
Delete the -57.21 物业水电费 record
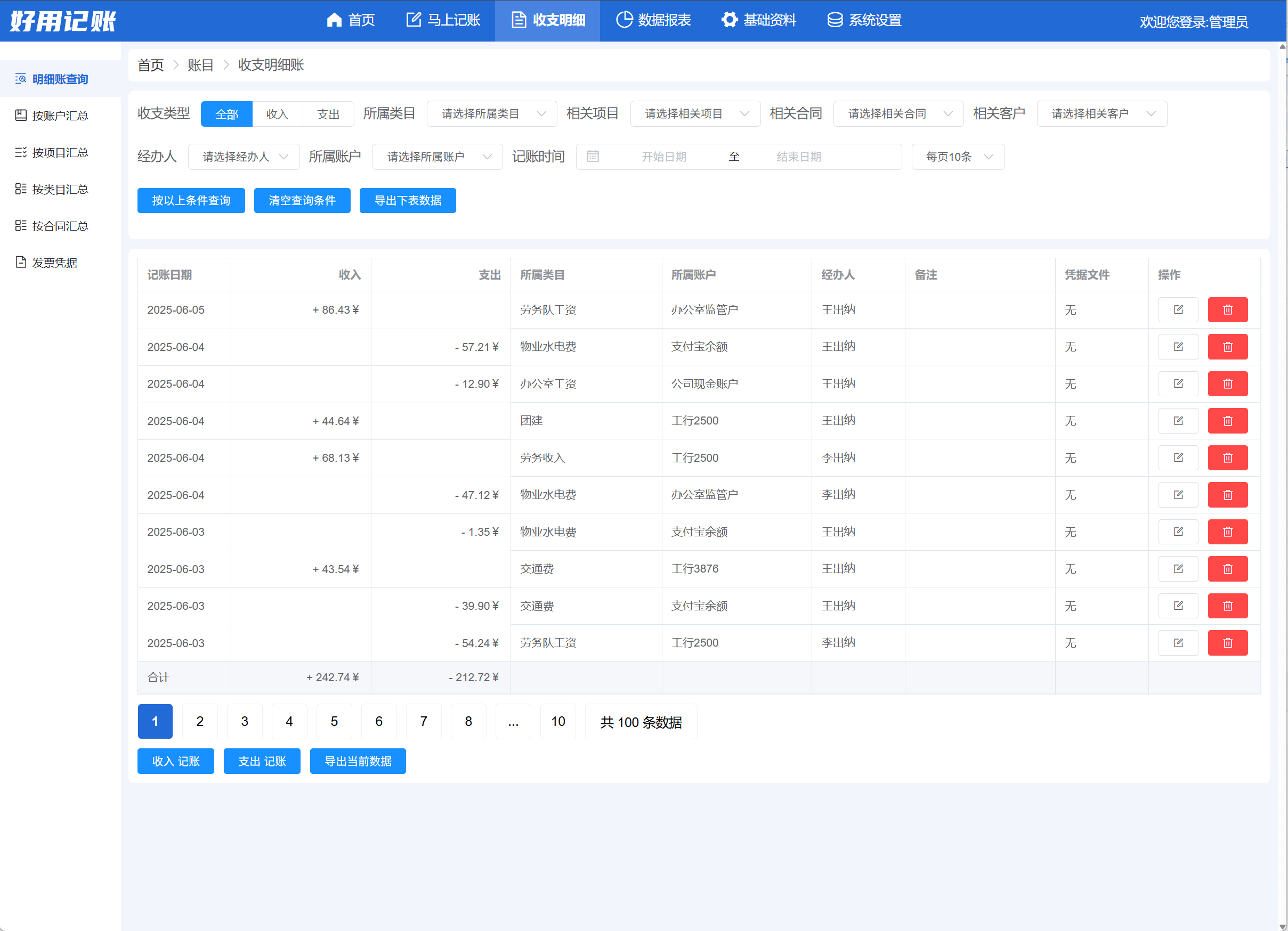(x=1227, y=347)
